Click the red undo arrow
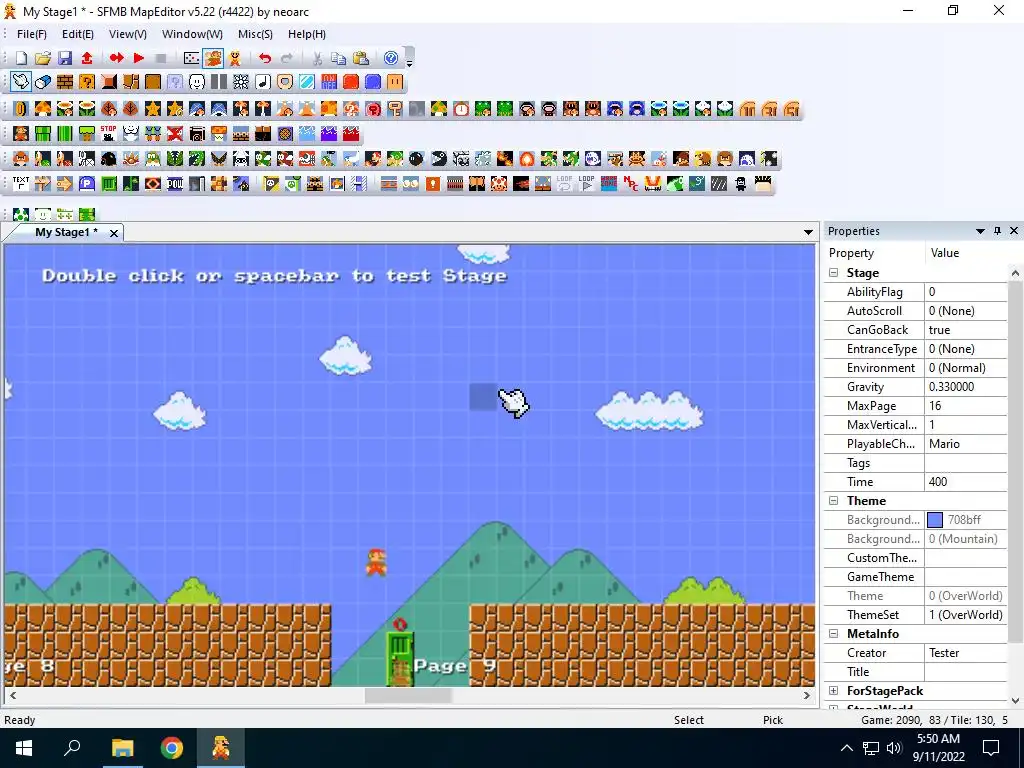Image resolution: width=1024 pixels, height=768 pixels. (x=264, y=58)
